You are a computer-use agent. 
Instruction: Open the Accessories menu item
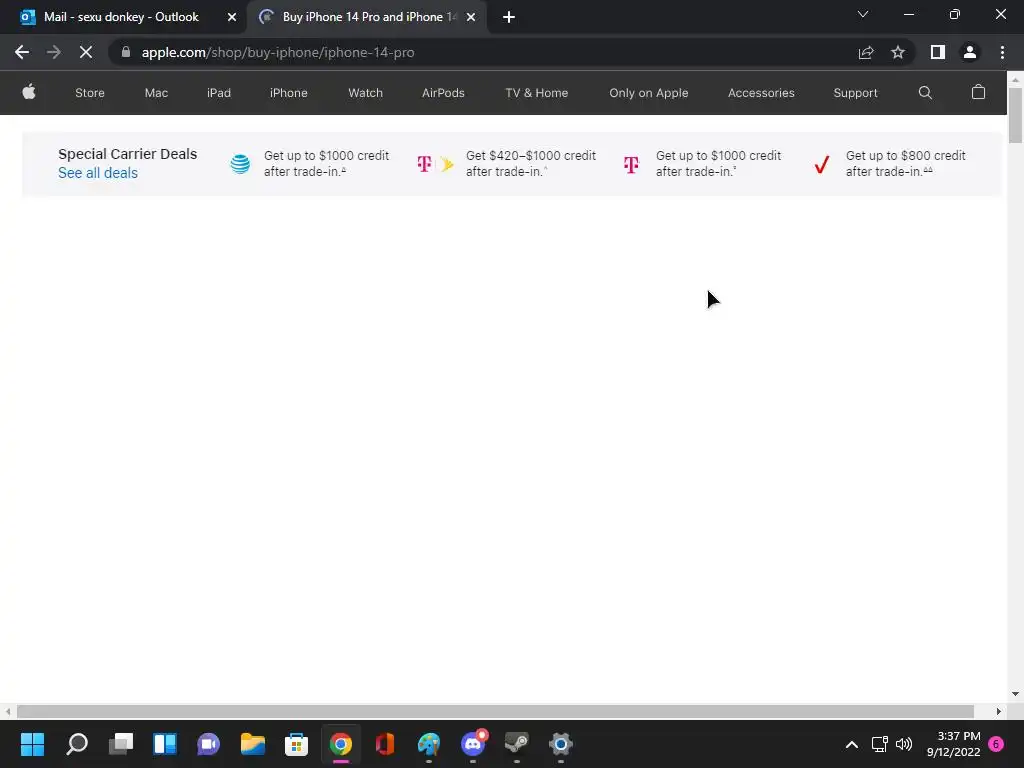click(761, 93)
